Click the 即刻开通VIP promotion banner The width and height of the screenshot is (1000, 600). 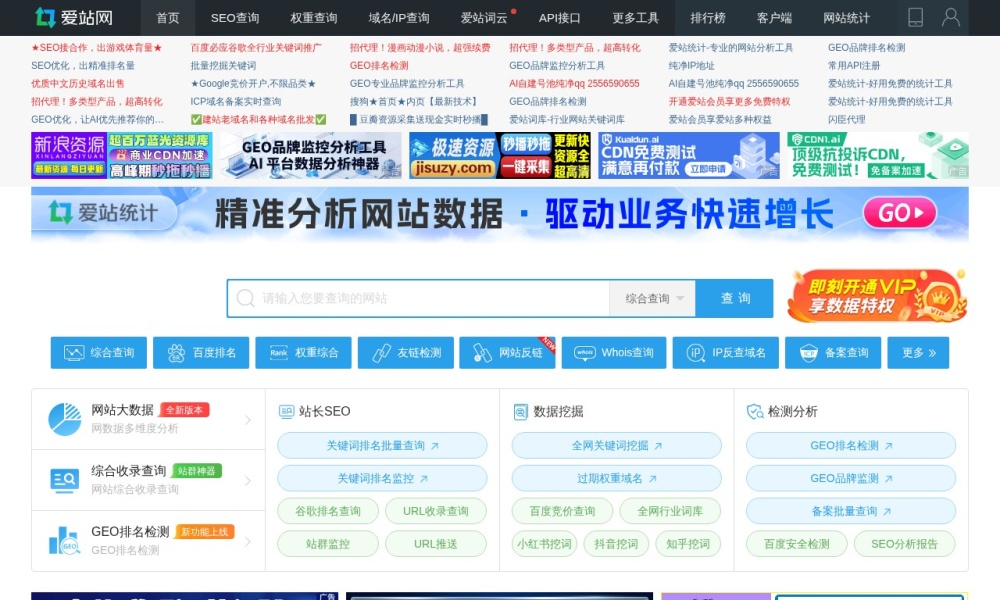tap(877, 296)
